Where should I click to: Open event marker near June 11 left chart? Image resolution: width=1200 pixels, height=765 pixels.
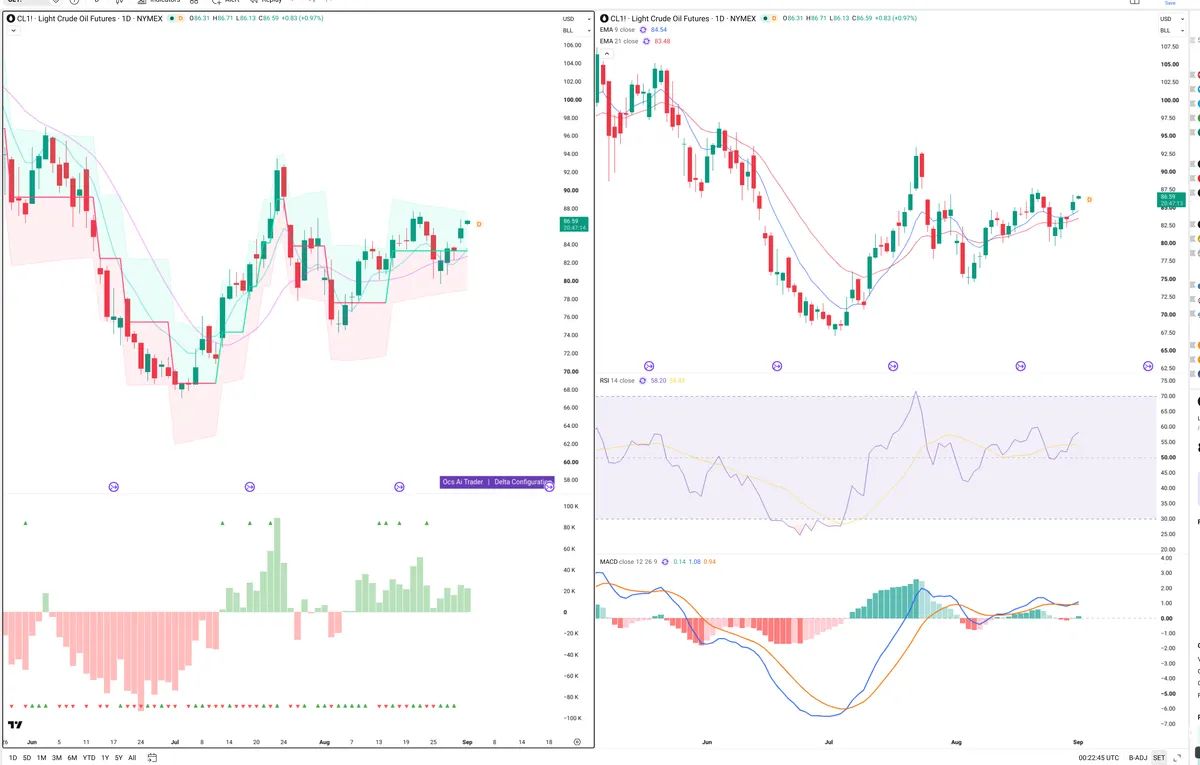(x=114, y=487)
